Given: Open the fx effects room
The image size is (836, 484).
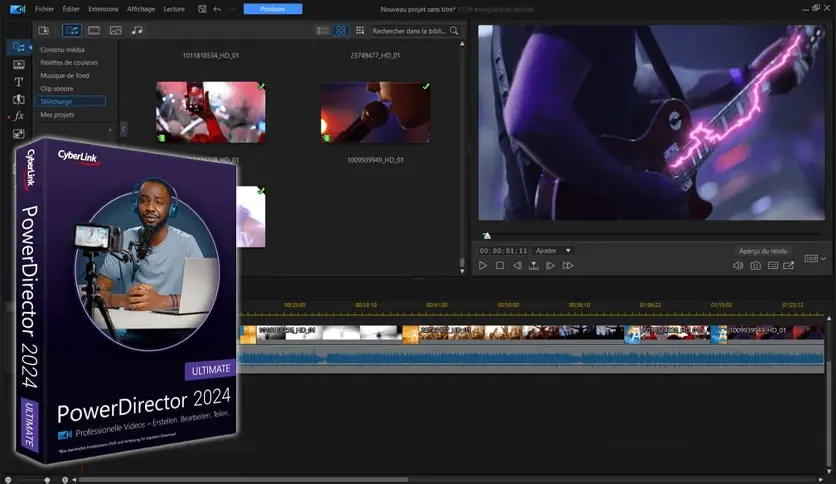Looking at the screenshot, I should [19, 116].
